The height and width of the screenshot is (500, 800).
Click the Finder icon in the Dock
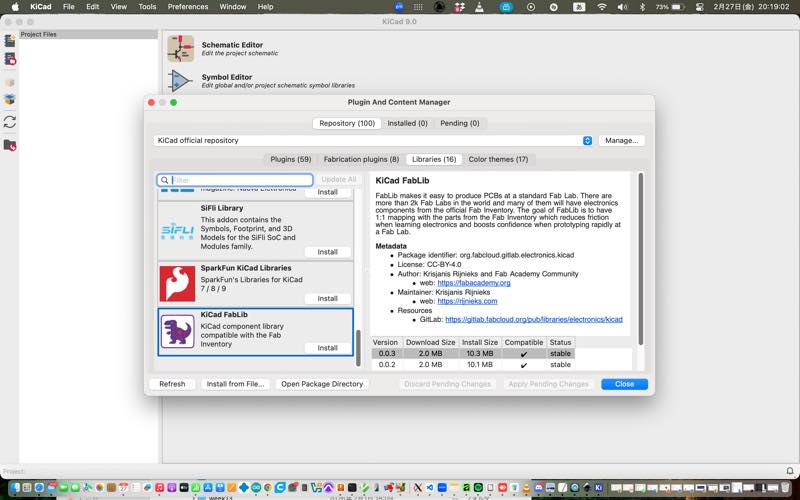(x=16, y=488)
